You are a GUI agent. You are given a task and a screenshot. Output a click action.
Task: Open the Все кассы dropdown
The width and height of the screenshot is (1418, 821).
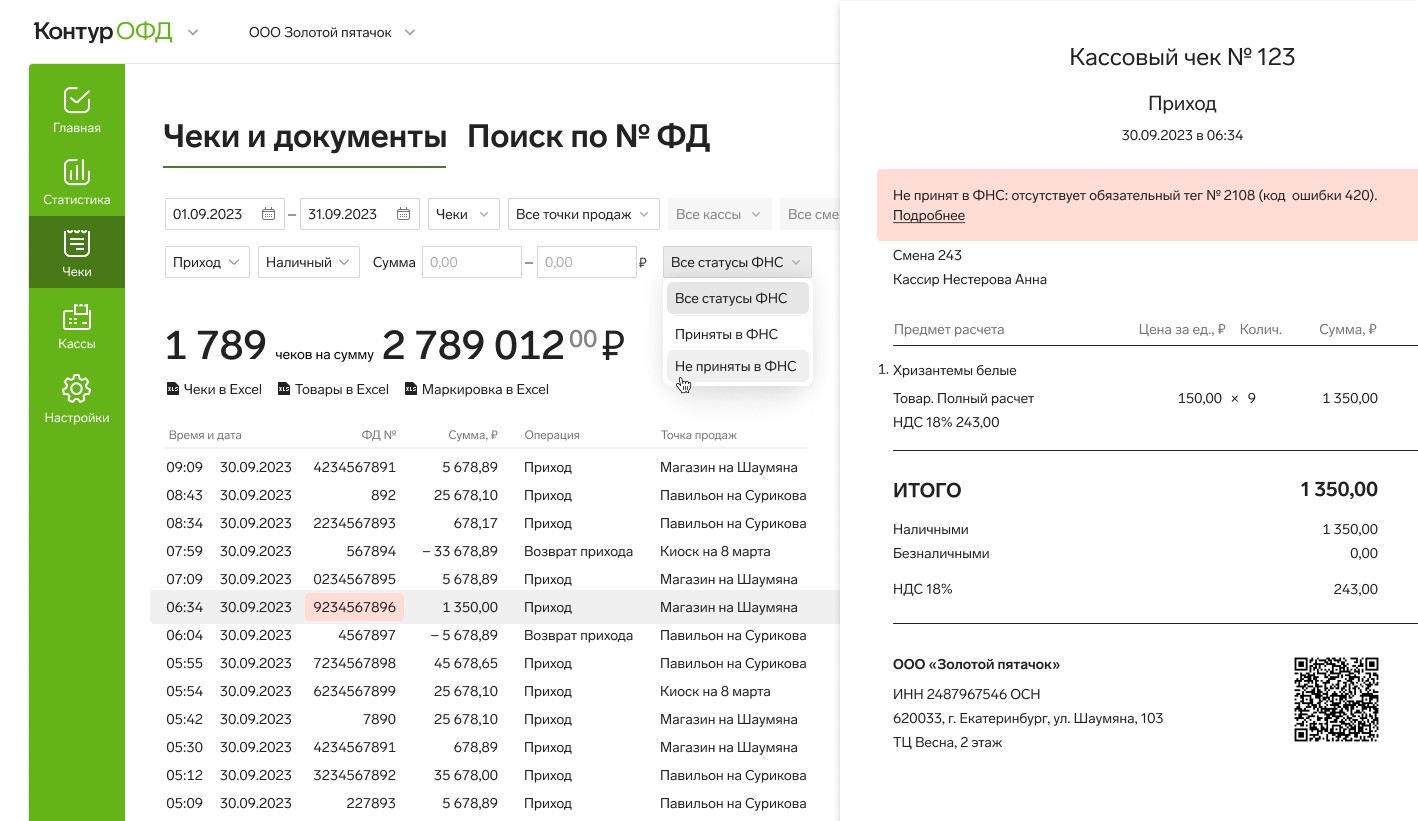pyautogui.click(x=720, y=214)
